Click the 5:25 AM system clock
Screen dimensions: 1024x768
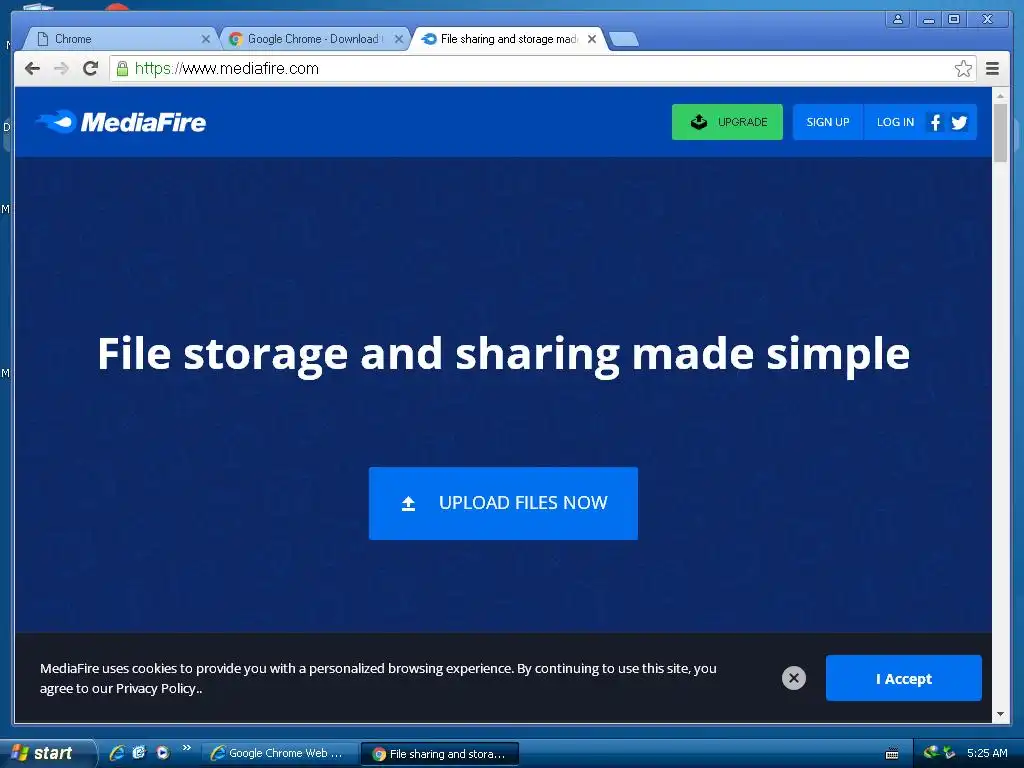click(987, 753)
